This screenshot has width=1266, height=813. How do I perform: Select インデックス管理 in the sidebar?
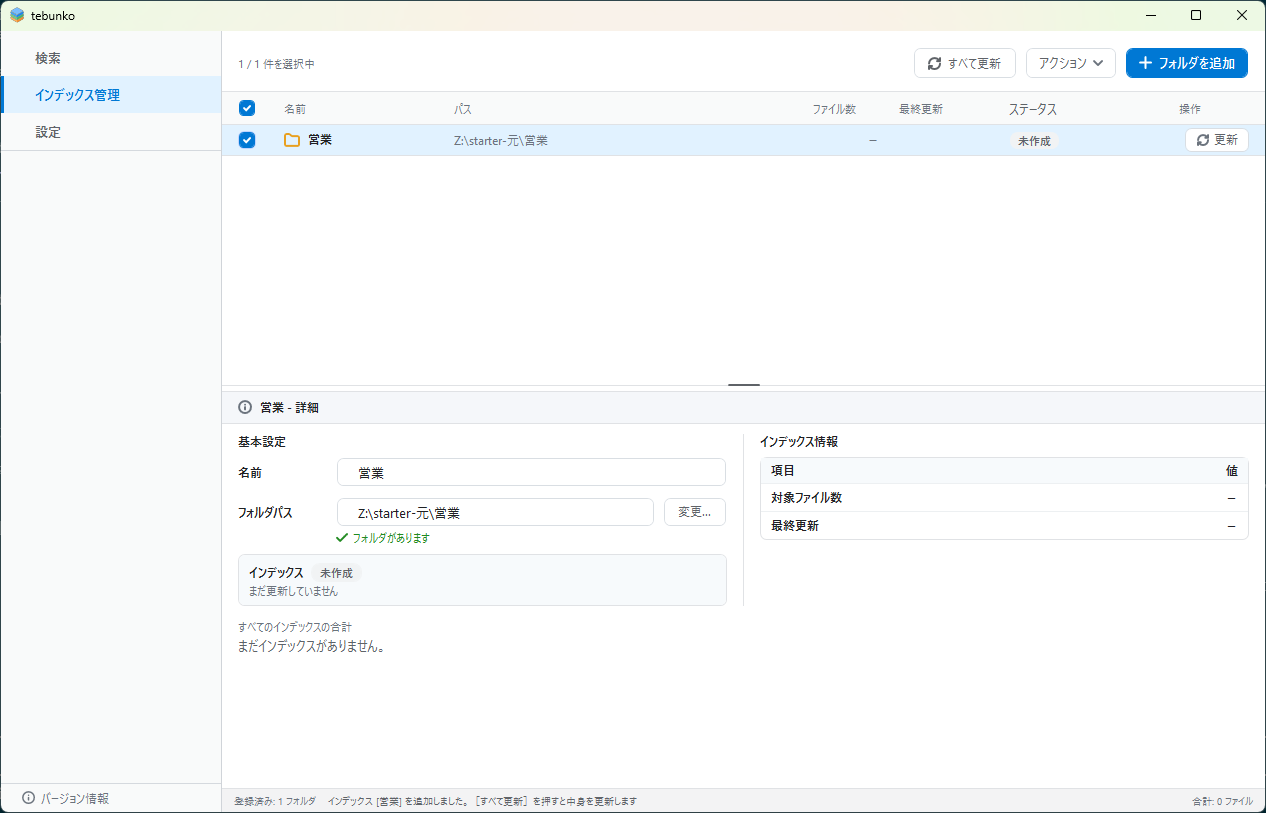111,95
